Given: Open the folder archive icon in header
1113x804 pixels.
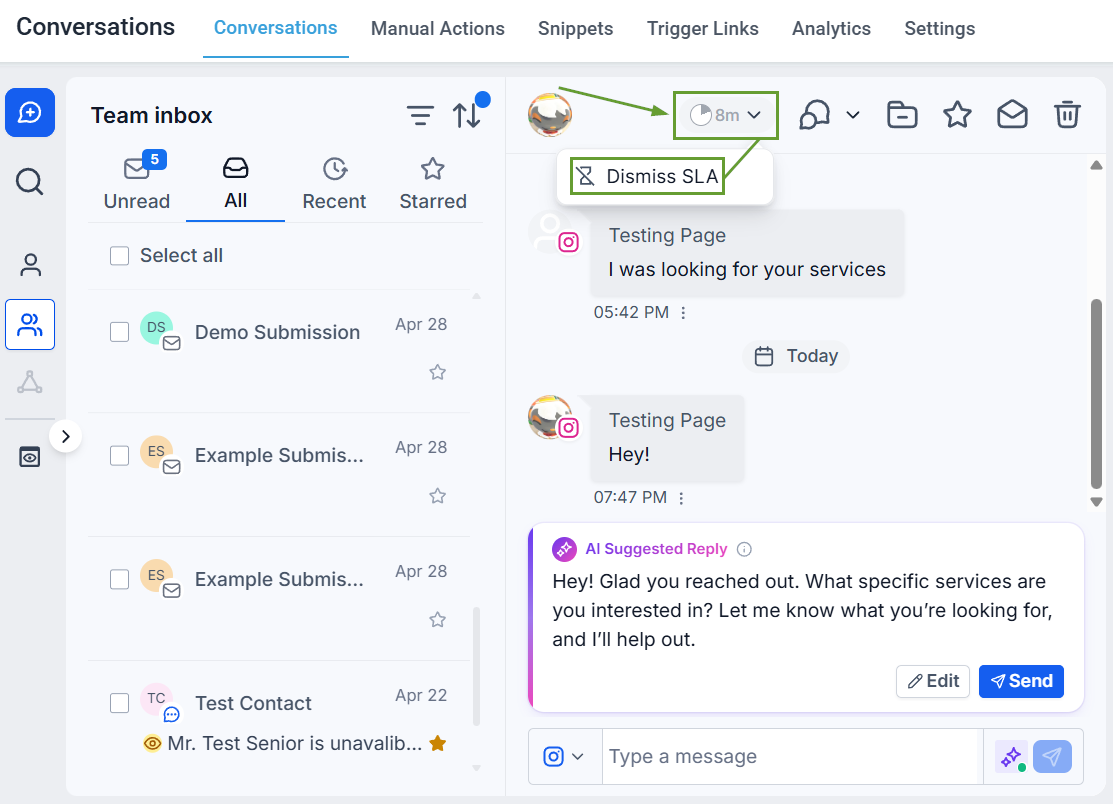Looking at the screenshot, I should point(902,114).
